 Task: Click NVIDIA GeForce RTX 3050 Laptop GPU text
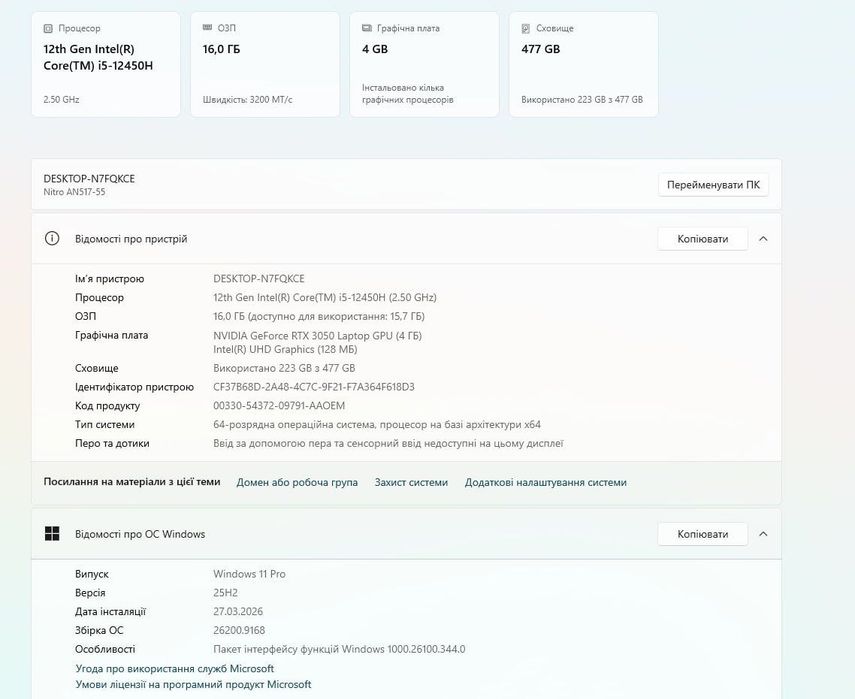point(317,336)
